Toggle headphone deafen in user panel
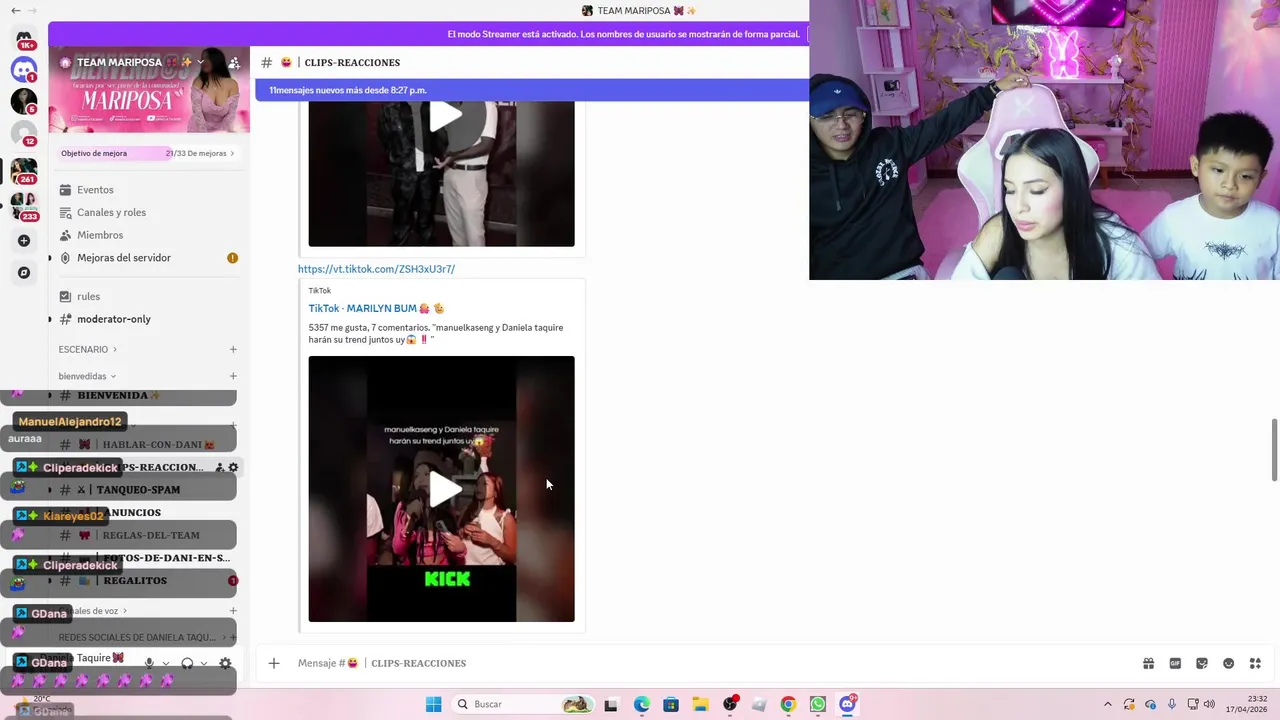The image size is (1280, 720). click(187, 663)
